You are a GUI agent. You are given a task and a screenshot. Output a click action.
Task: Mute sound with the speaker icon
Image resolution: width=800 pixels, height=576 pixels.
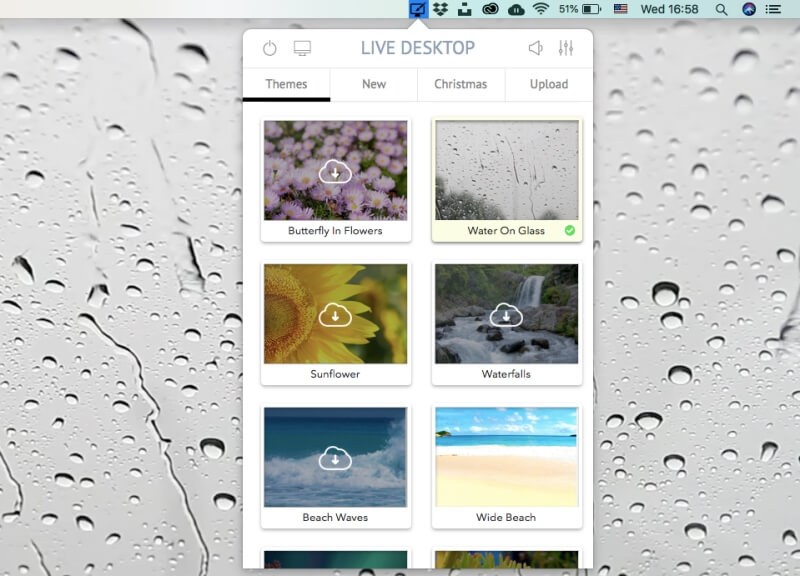535,48
